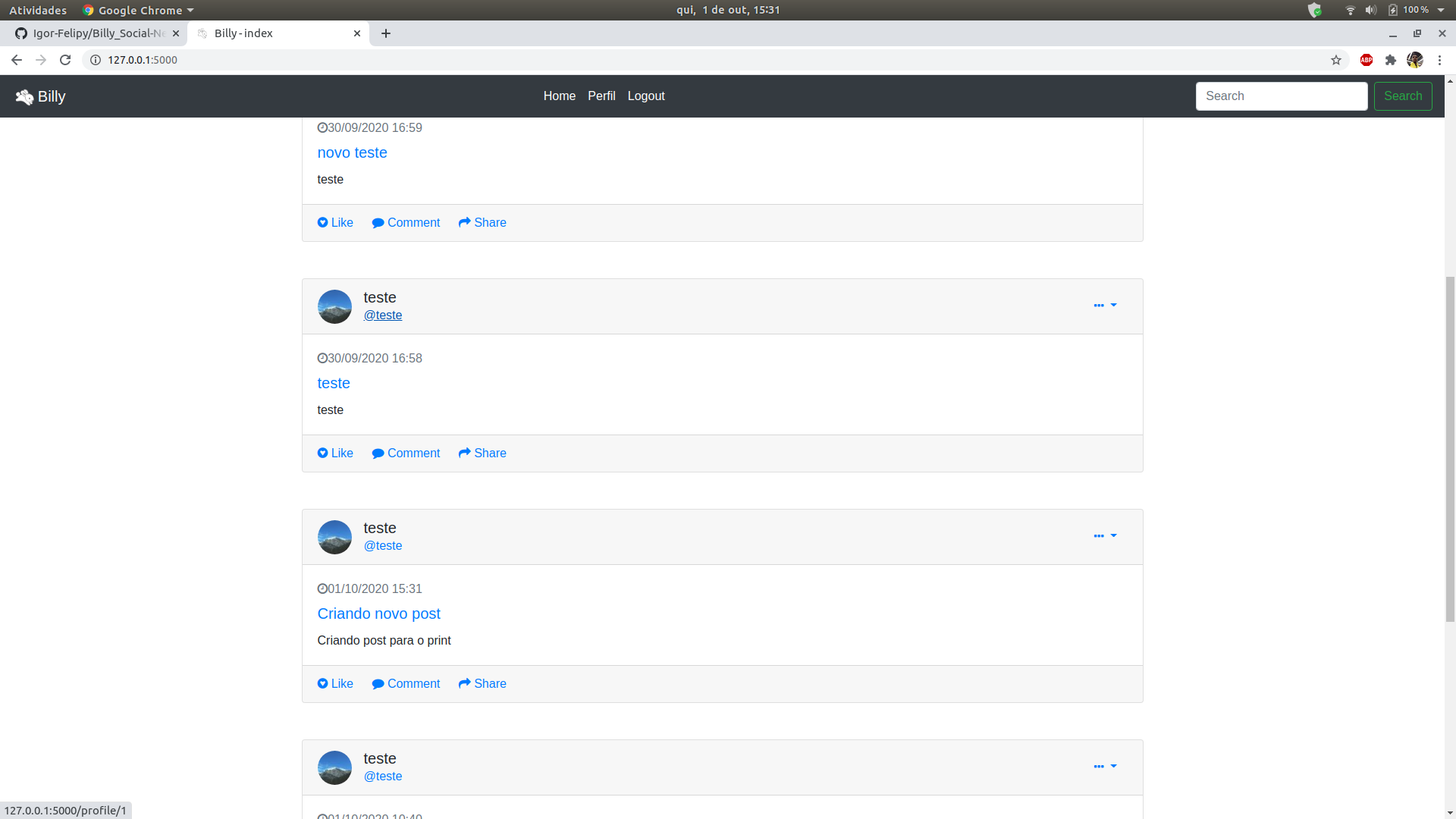Close the Billy - index tab
The image size is (1456, 819).
(357, 33)
